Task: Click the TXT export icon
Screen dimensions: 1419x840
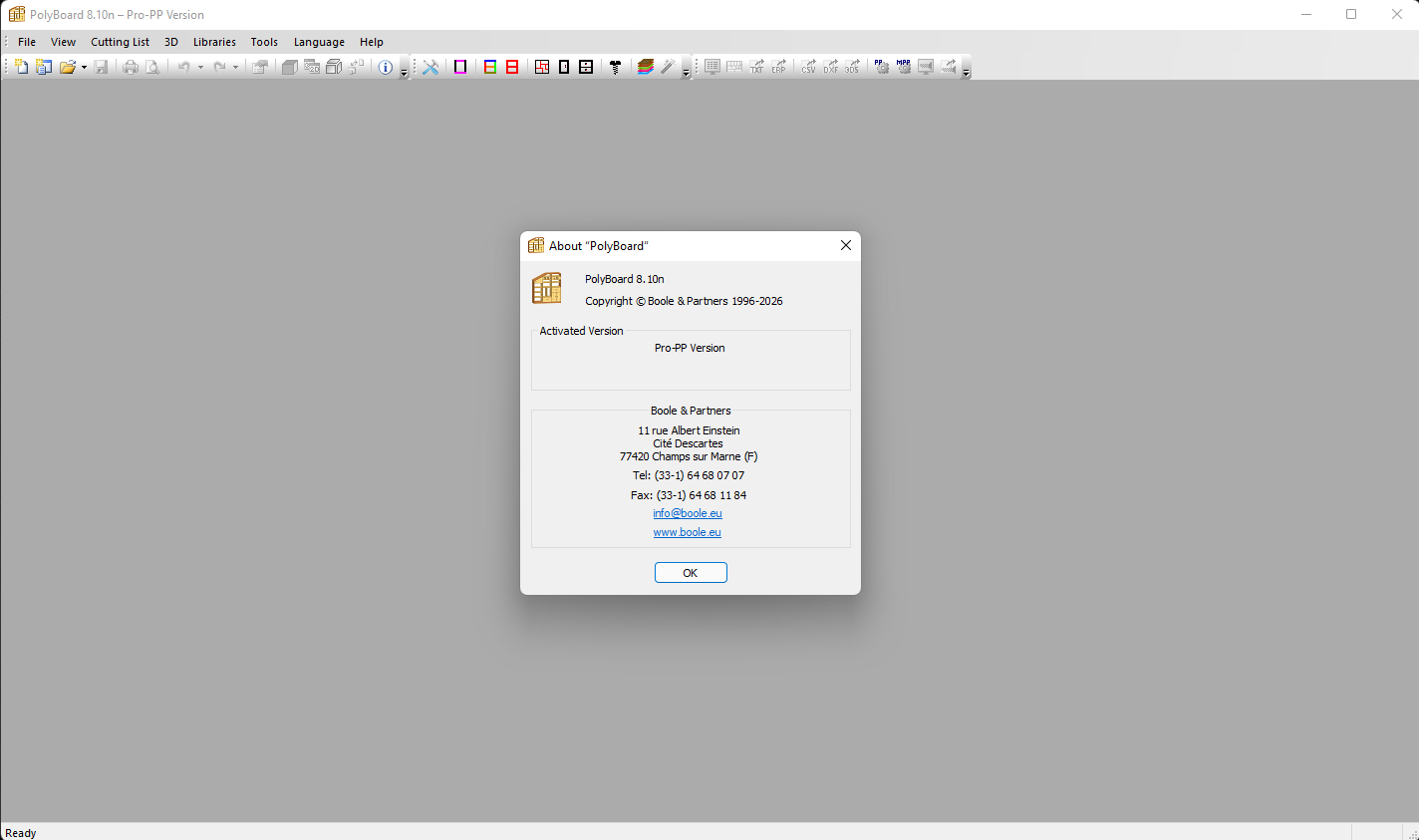Action: [757, 67]
